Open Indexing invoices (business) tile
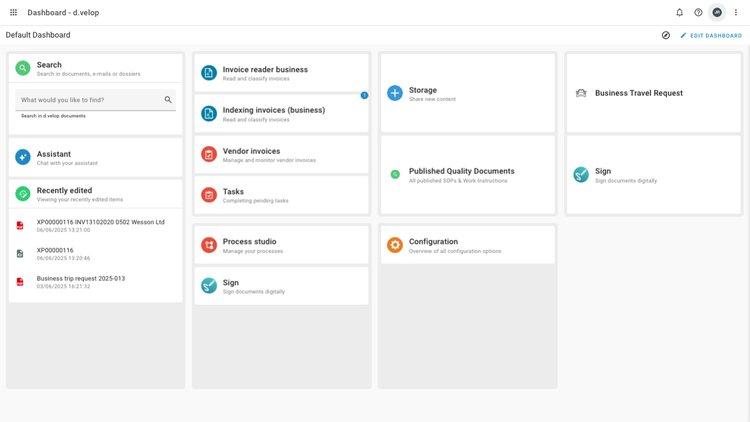 pyautogui.click(x=281, y=114)
